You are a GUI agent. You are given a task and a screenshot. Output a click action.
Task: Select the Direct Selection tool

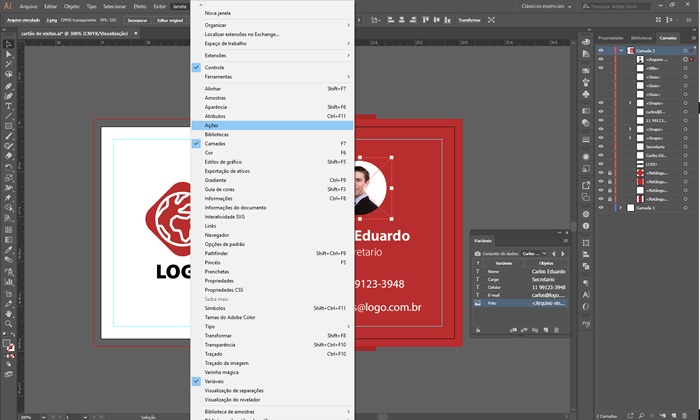(8, 54)
